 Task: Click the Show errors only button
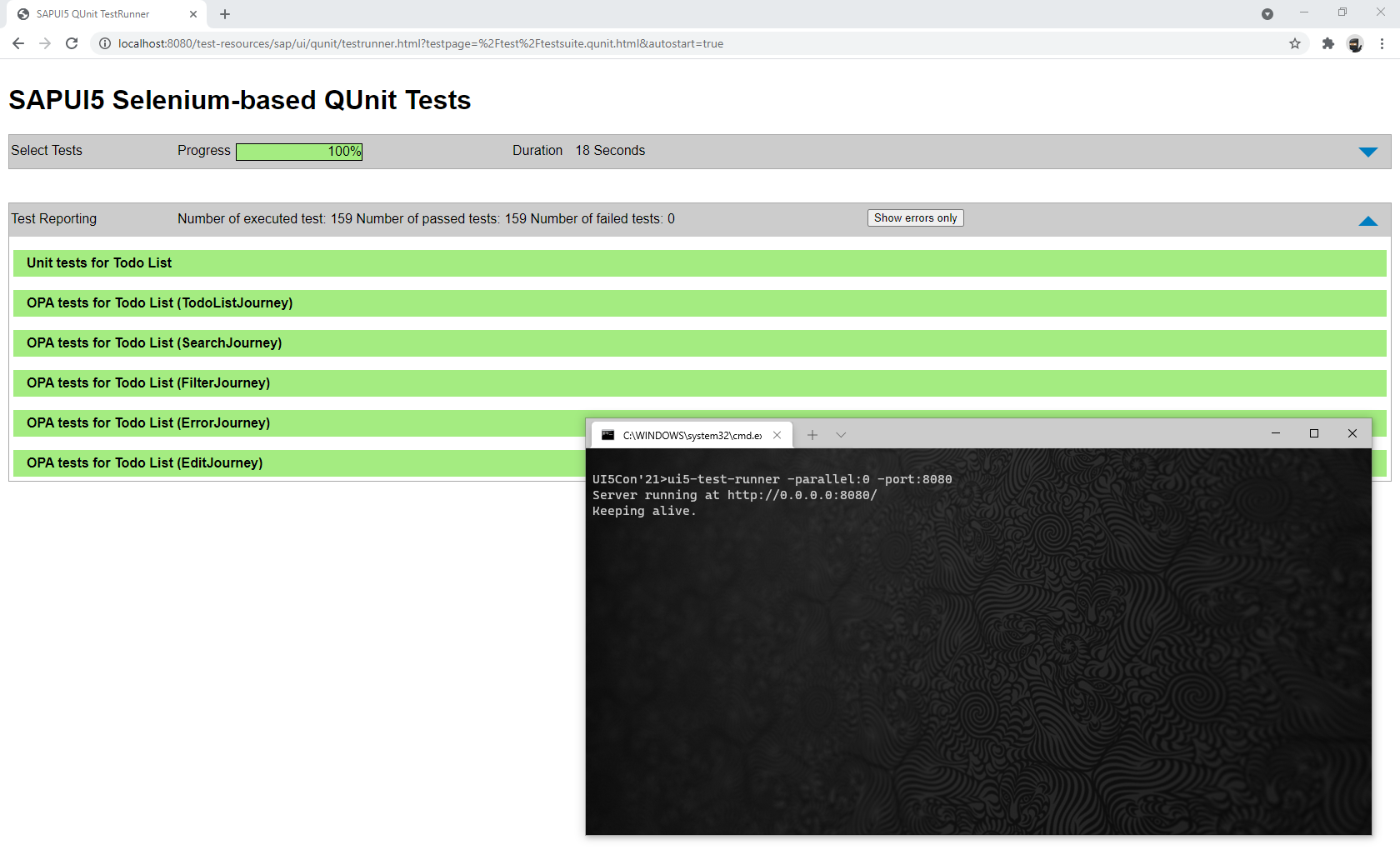tap(915, 218)
